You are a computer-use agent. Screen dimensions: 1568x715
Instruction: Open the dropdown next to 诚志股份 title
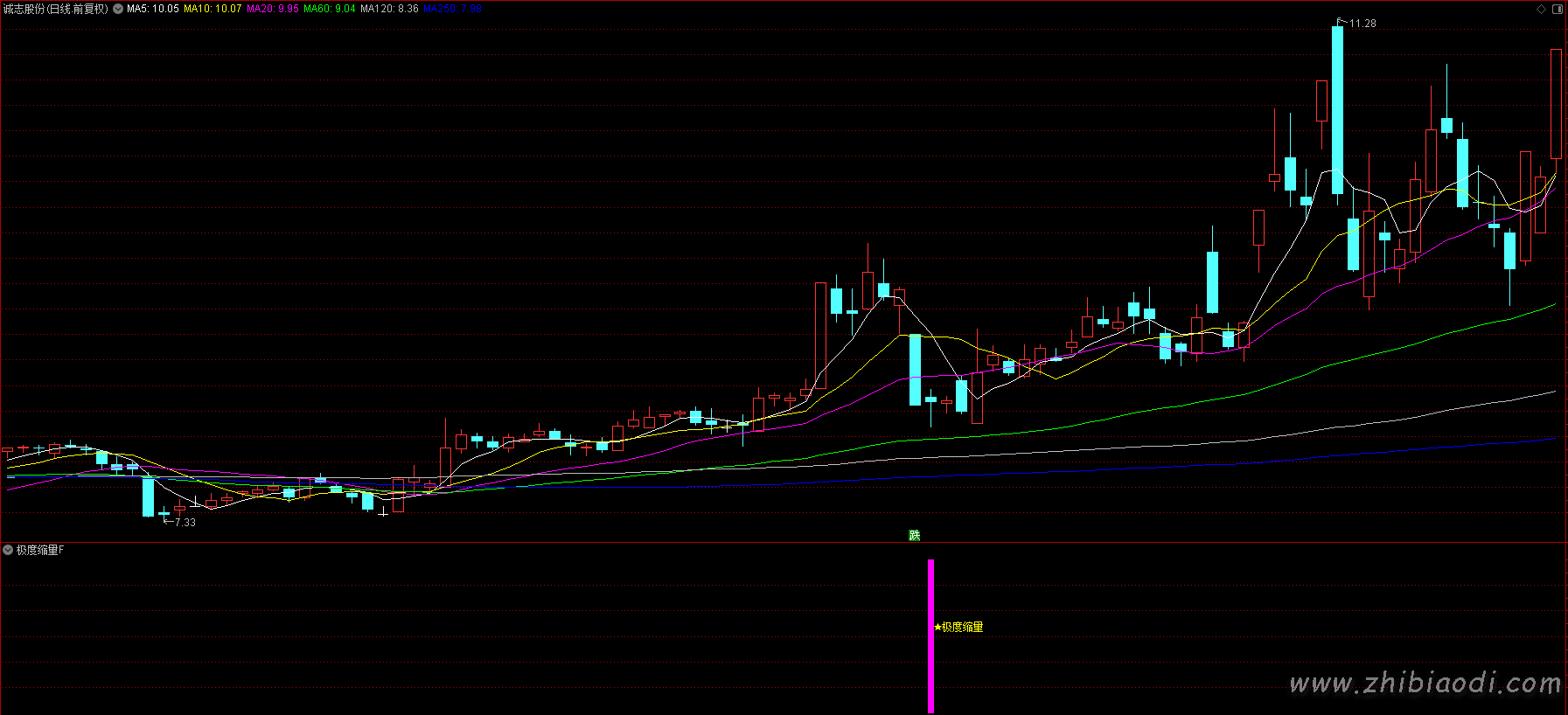tap(118, 9)
